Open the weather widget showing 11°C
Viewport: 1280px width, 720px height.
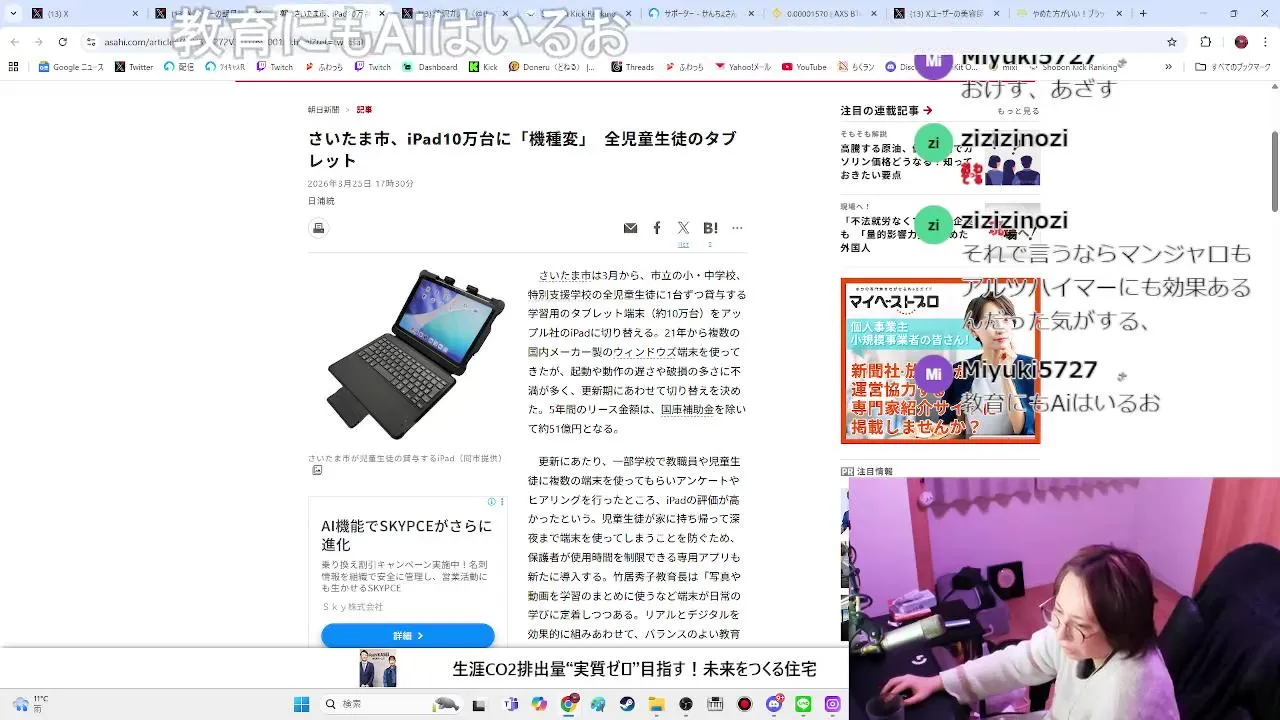point(30,704)
